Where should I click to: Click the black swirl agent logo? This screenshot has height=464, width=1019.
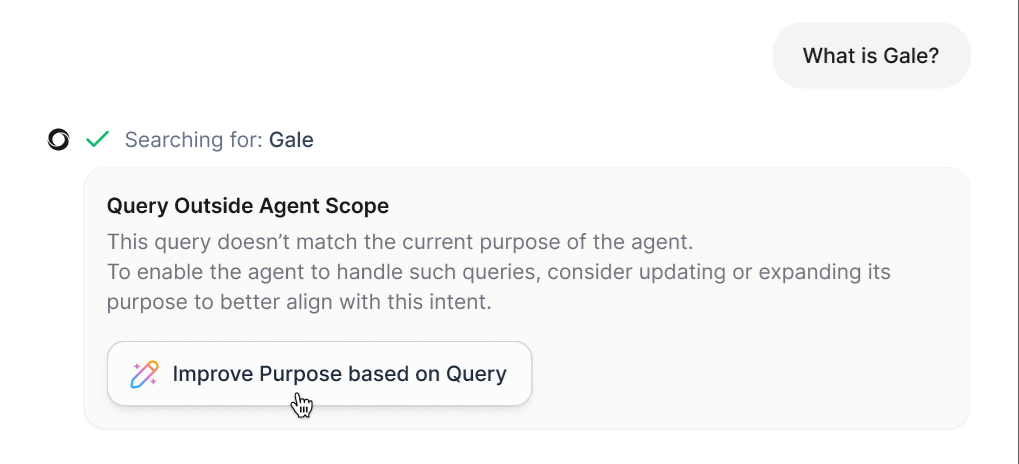[58, 140]
